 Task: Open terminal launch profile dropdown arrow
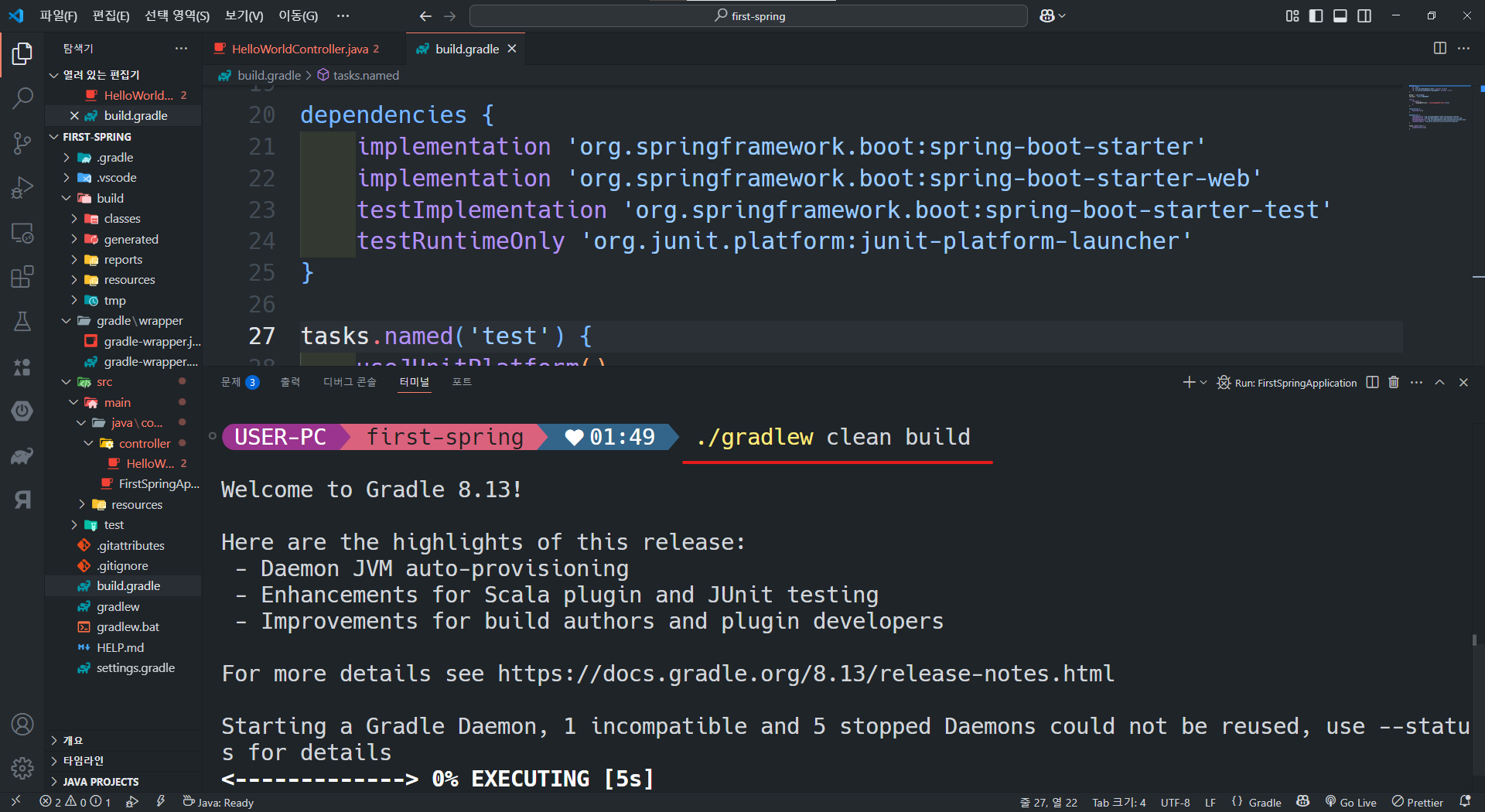[x=1203, y=382]
